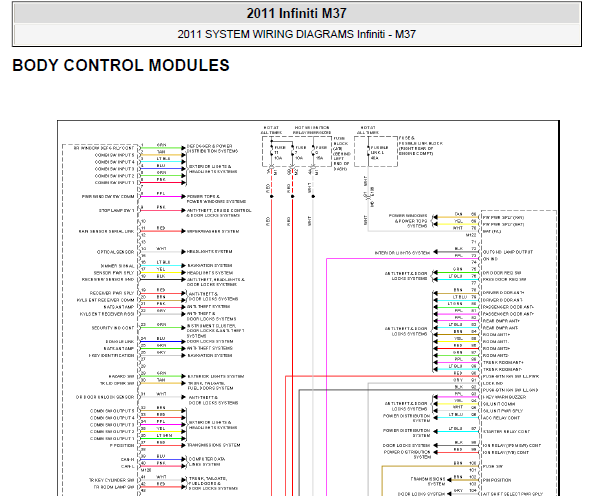Click the 'DONGLE LINK' pin label
This screenshot has width=608, height=496.
pos(120,342)
